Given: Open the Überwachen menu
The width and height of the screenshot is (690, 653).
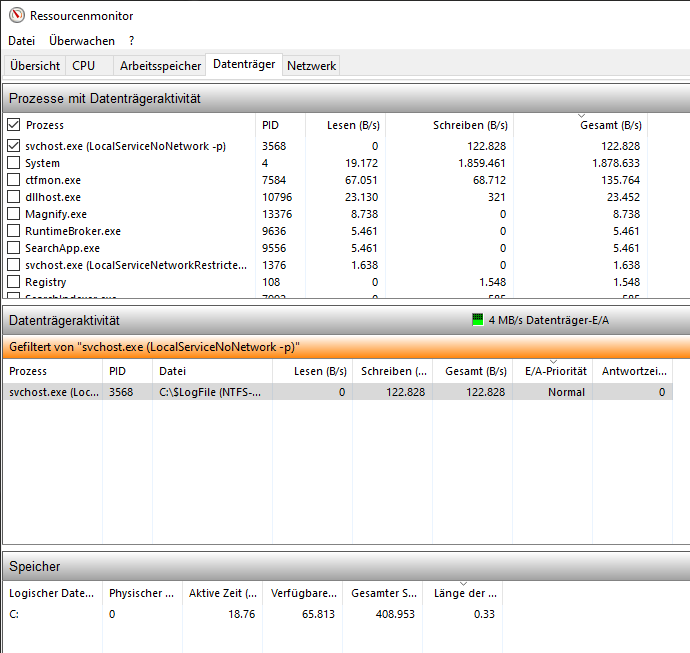Looking at the screenshot, I should 82,41.
